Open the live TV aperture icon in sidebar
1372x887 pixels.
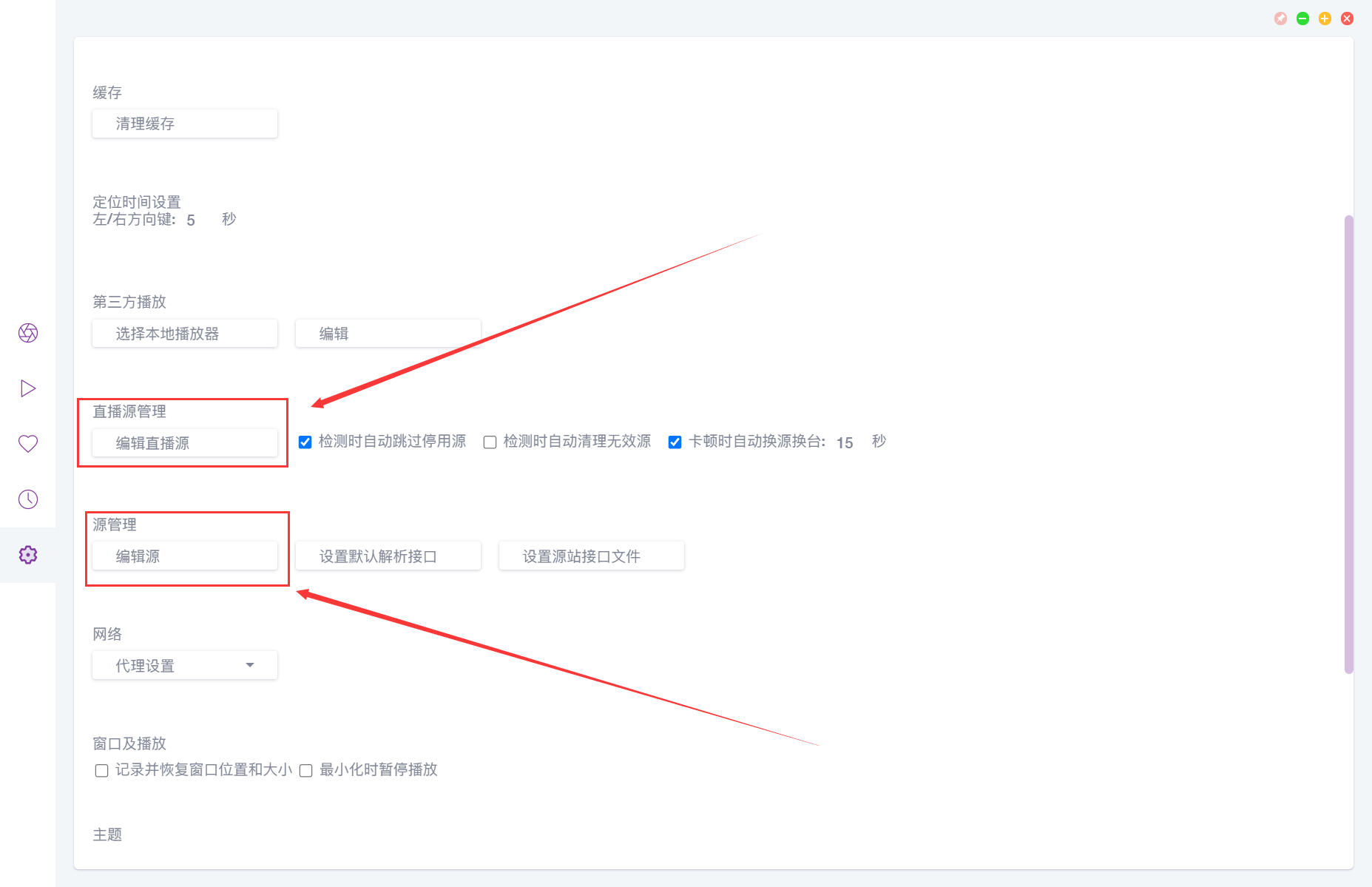pyautogui.click(x=27, y=333)
